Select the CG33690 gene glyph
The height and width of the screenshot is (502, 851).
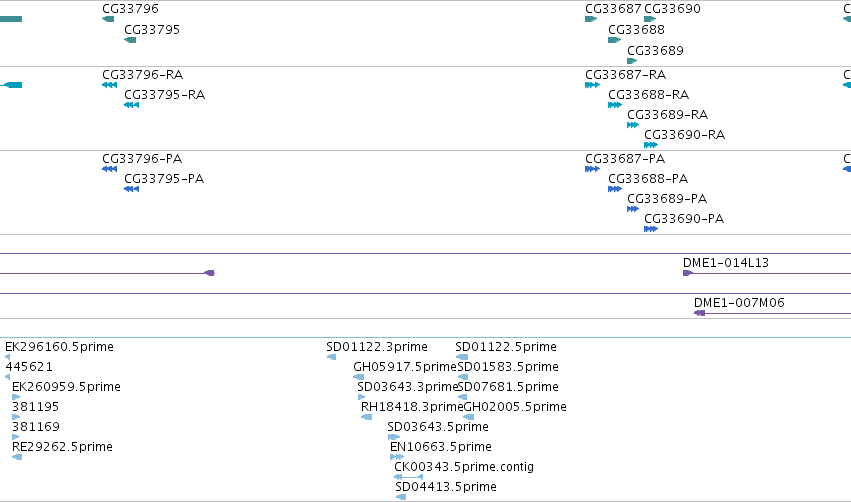click(650, 19)
